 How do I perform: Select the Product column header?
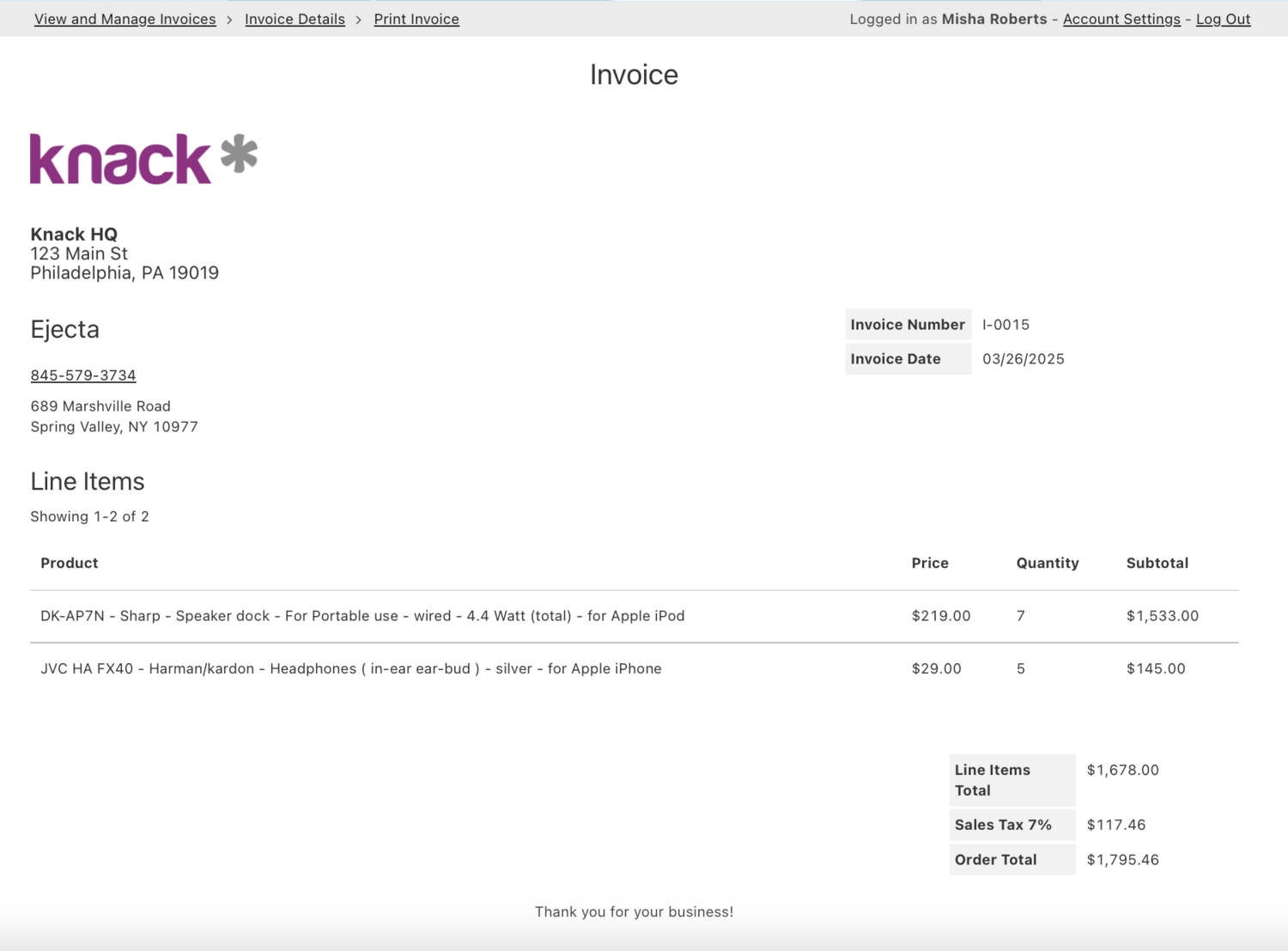tap(69, 563)
